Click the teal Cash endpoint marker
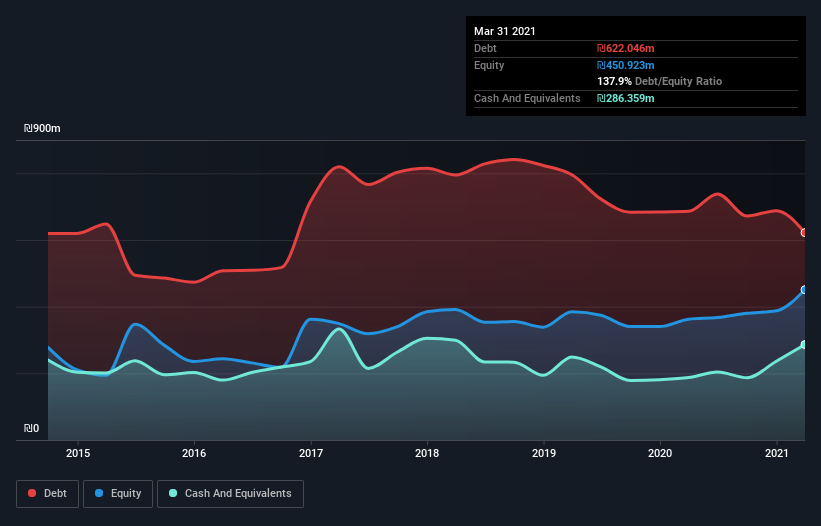The width and height of the screenshot is (821, 526). click(804, 345)
